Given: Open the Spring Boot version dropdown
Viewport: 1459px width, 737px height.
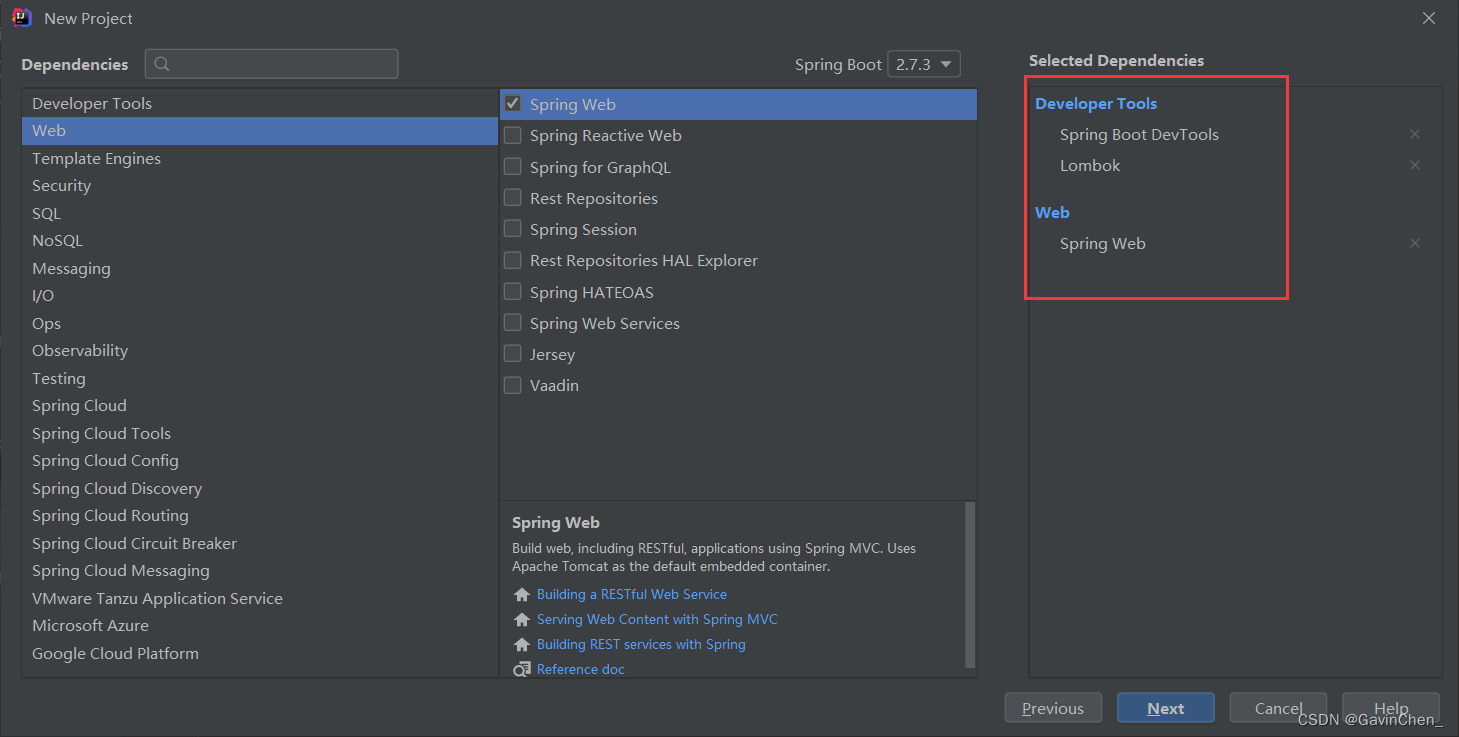Looking at the screenshot, I should click(x=923, y=64).
